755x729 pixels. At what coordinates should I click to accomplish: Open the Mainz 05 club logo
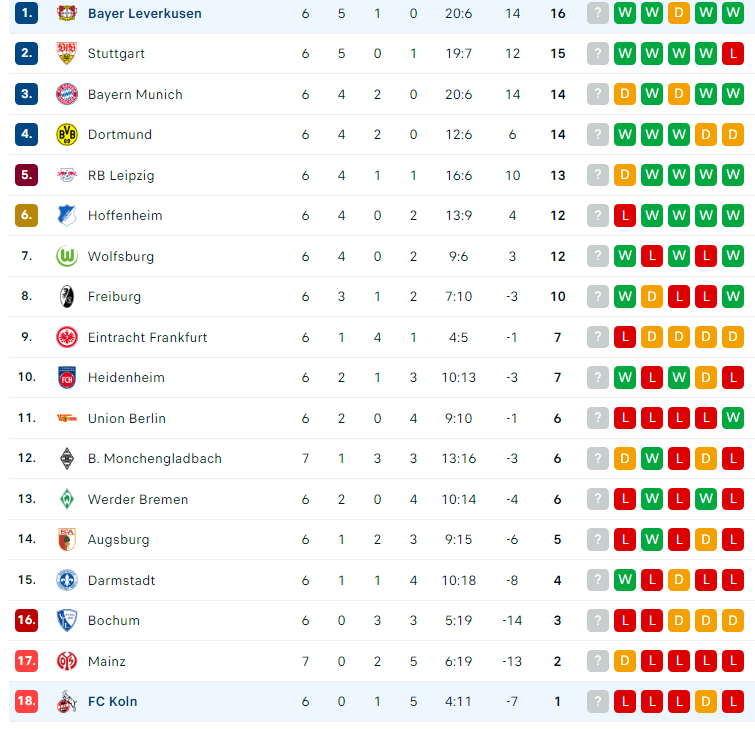click(x=67, y=661)
